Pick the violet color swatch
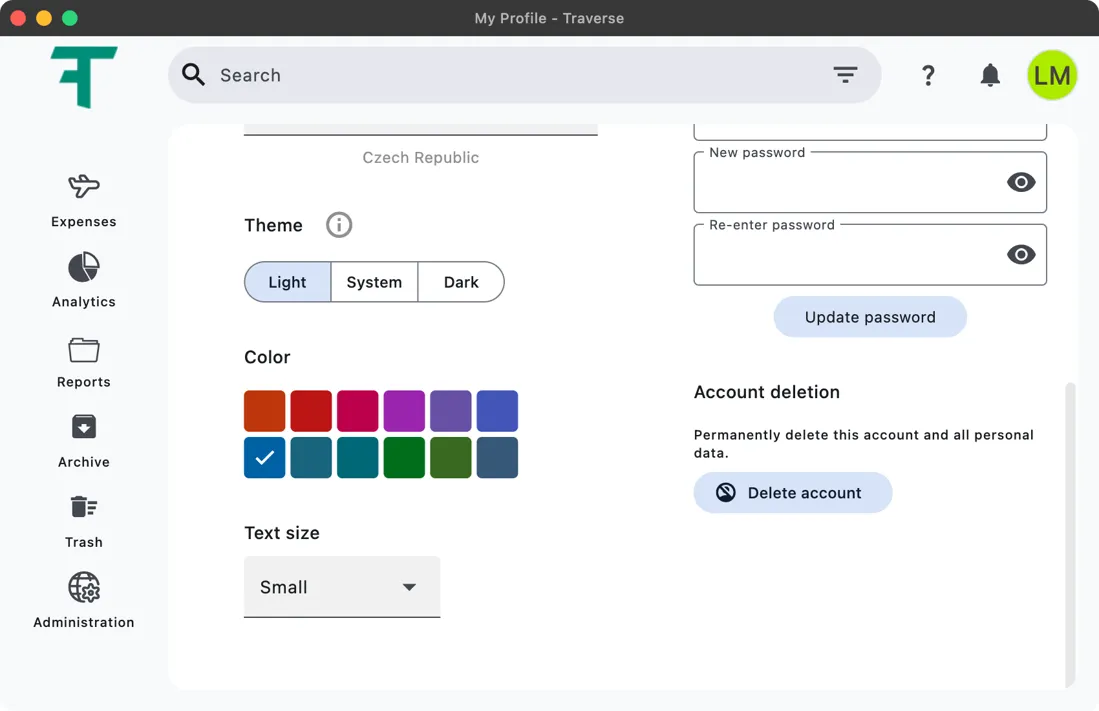 click(451, 411)
